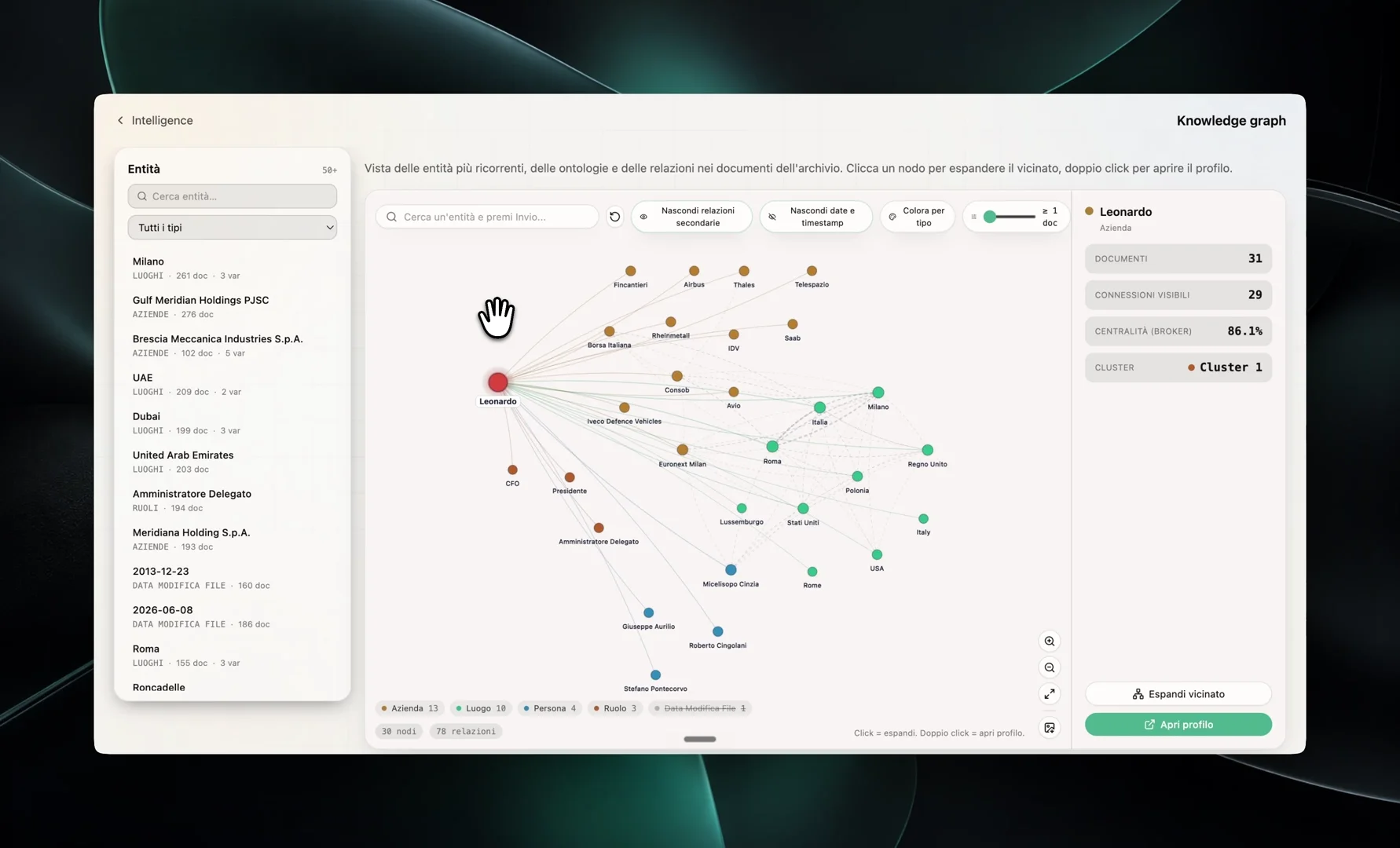Toggle Luogo type in legend
Image resolution: width=1400 pixels, height=848 pixels.
coord(481,708)
